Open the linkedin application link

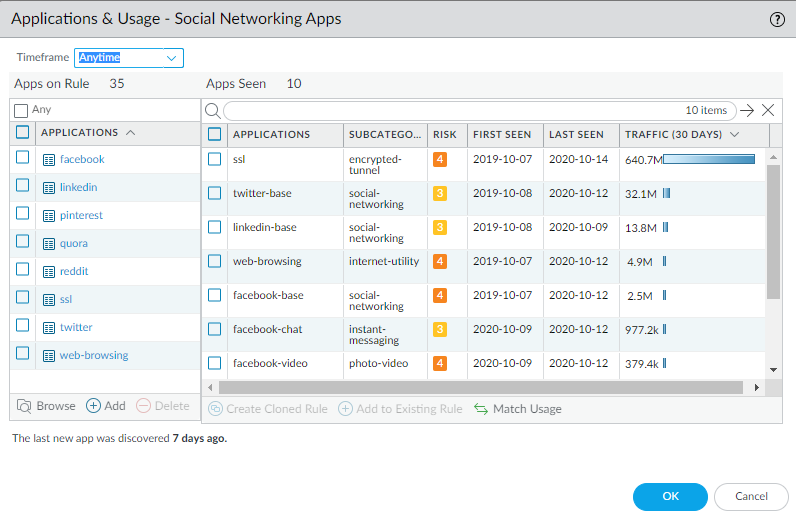78,188
